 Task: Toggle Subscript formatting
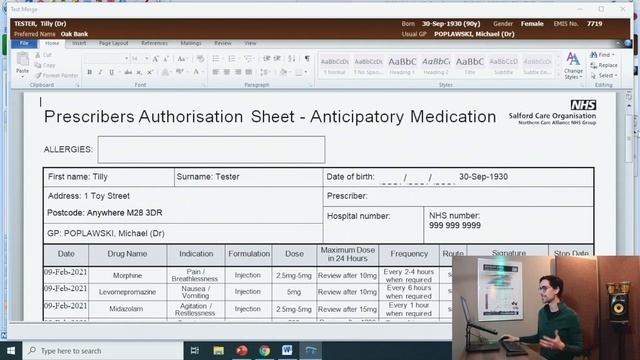(139, 72)
